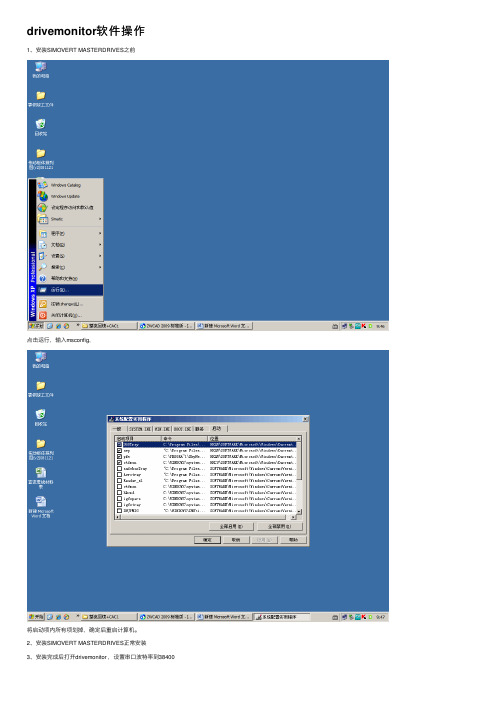Select the 启动 (Startup) tab
Image resolution: width=504 pixels, height=713 pixels.
[x=217, y=428]
